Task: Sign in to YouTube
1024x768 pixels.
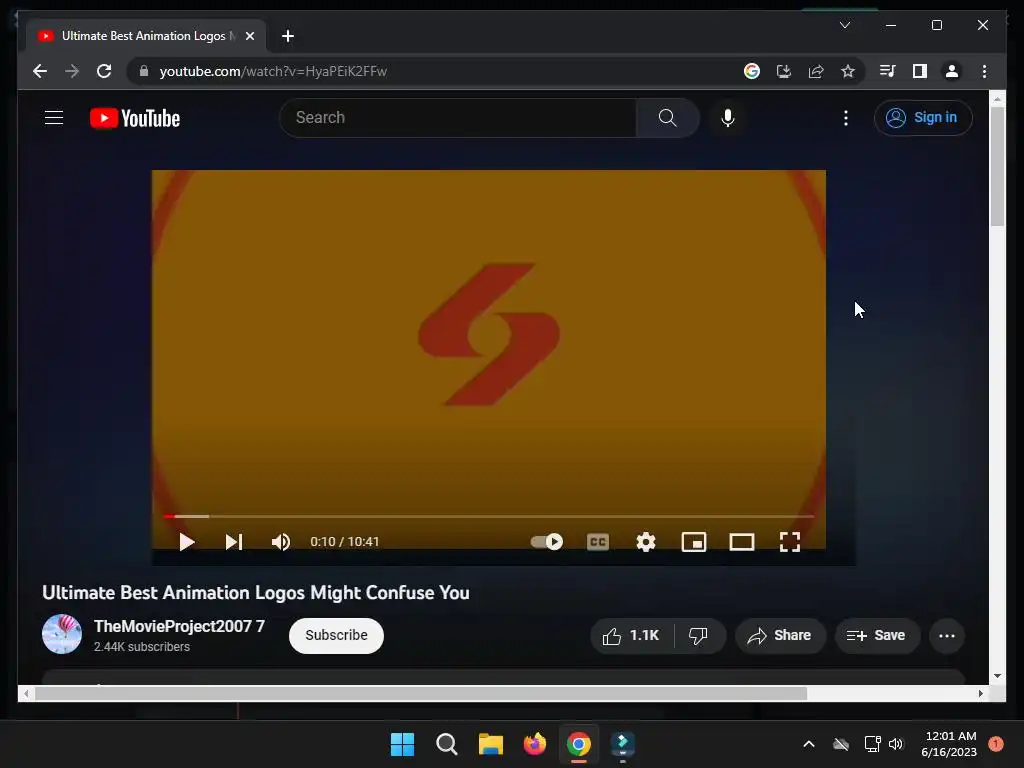Action: click(x=923, y=118)
